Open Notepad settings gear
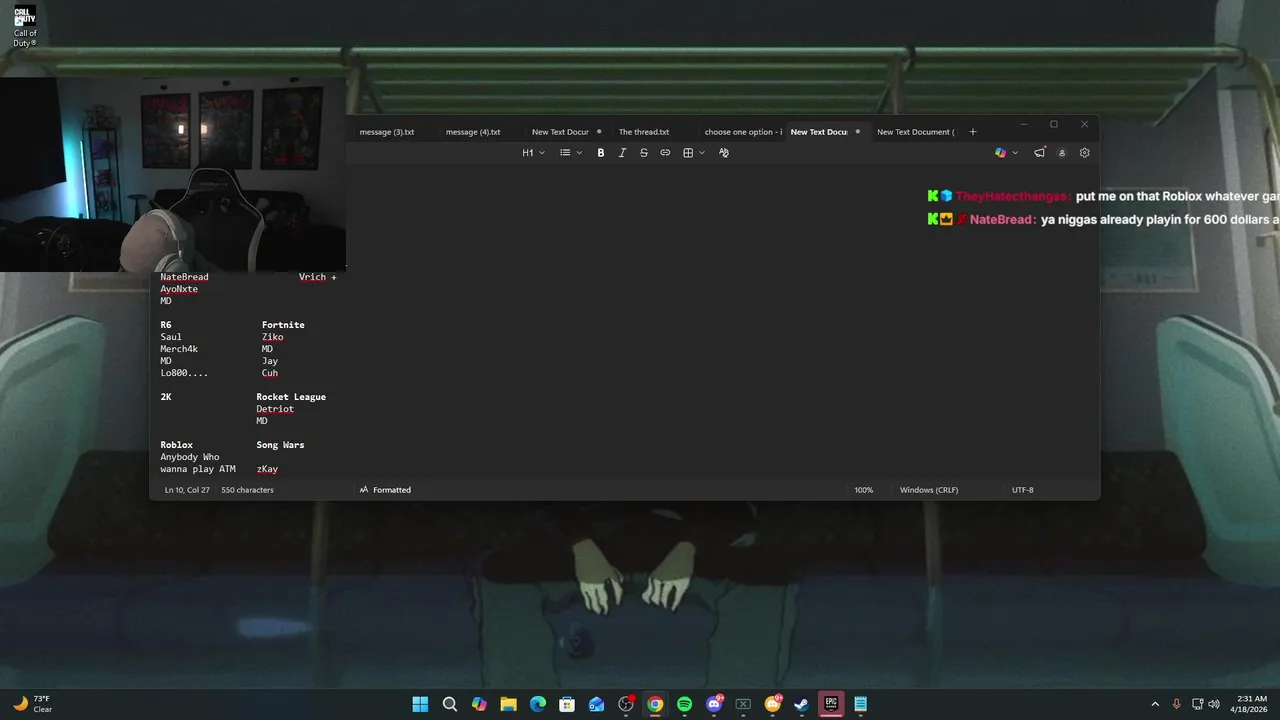This screenshot has width=1280, height=720. 1084,153
